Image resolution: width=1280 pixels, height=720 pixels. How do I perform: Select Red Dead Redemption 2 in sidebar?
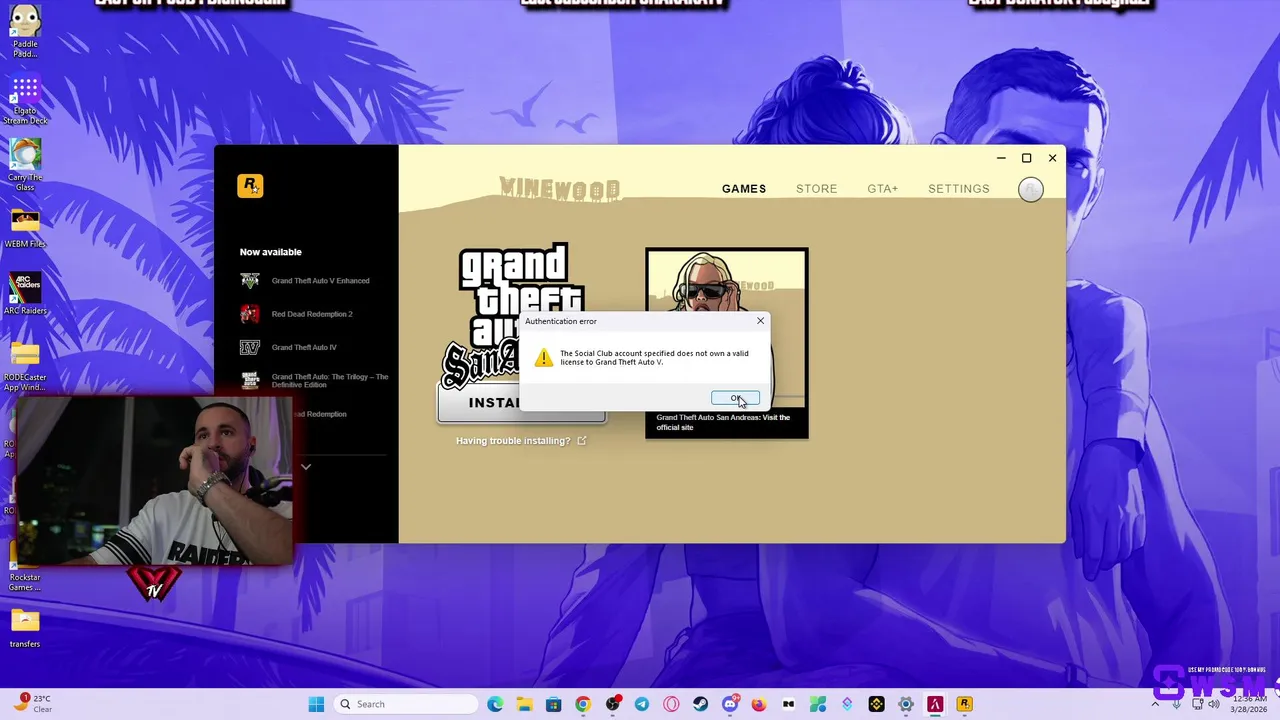point(314,314)
